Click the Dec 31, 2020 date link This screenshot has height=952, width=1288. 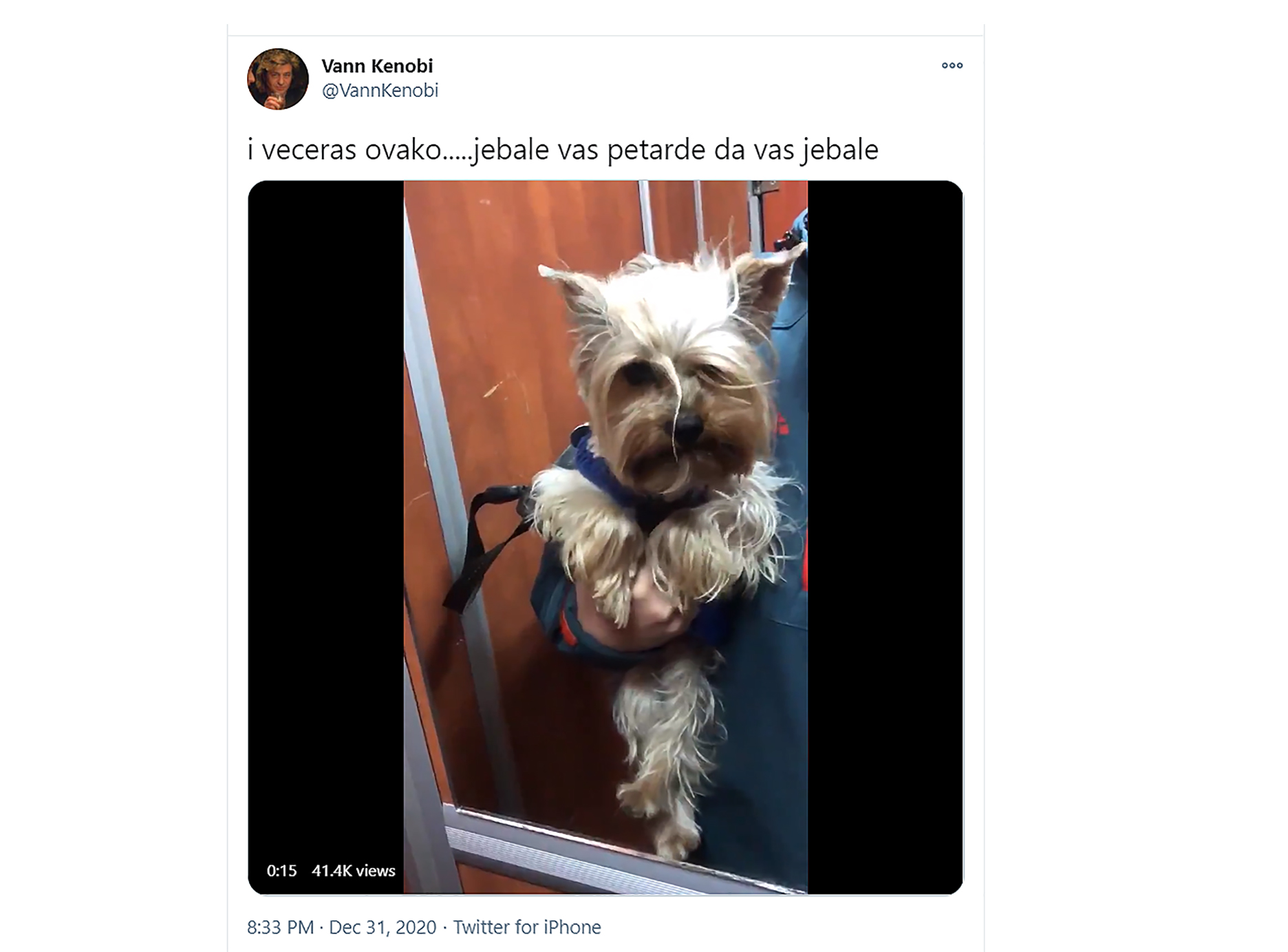383,927
